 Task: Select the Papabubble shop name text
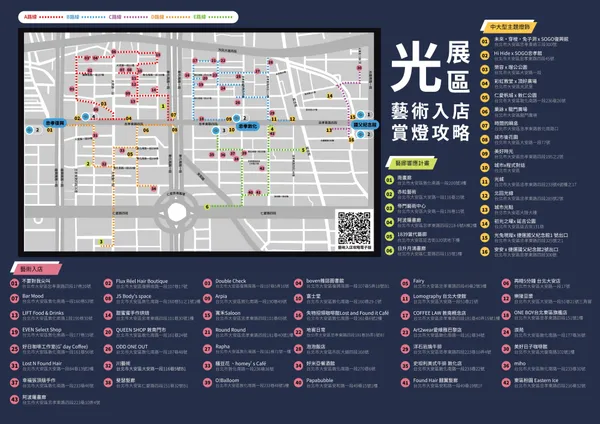[x=320, y=380]
